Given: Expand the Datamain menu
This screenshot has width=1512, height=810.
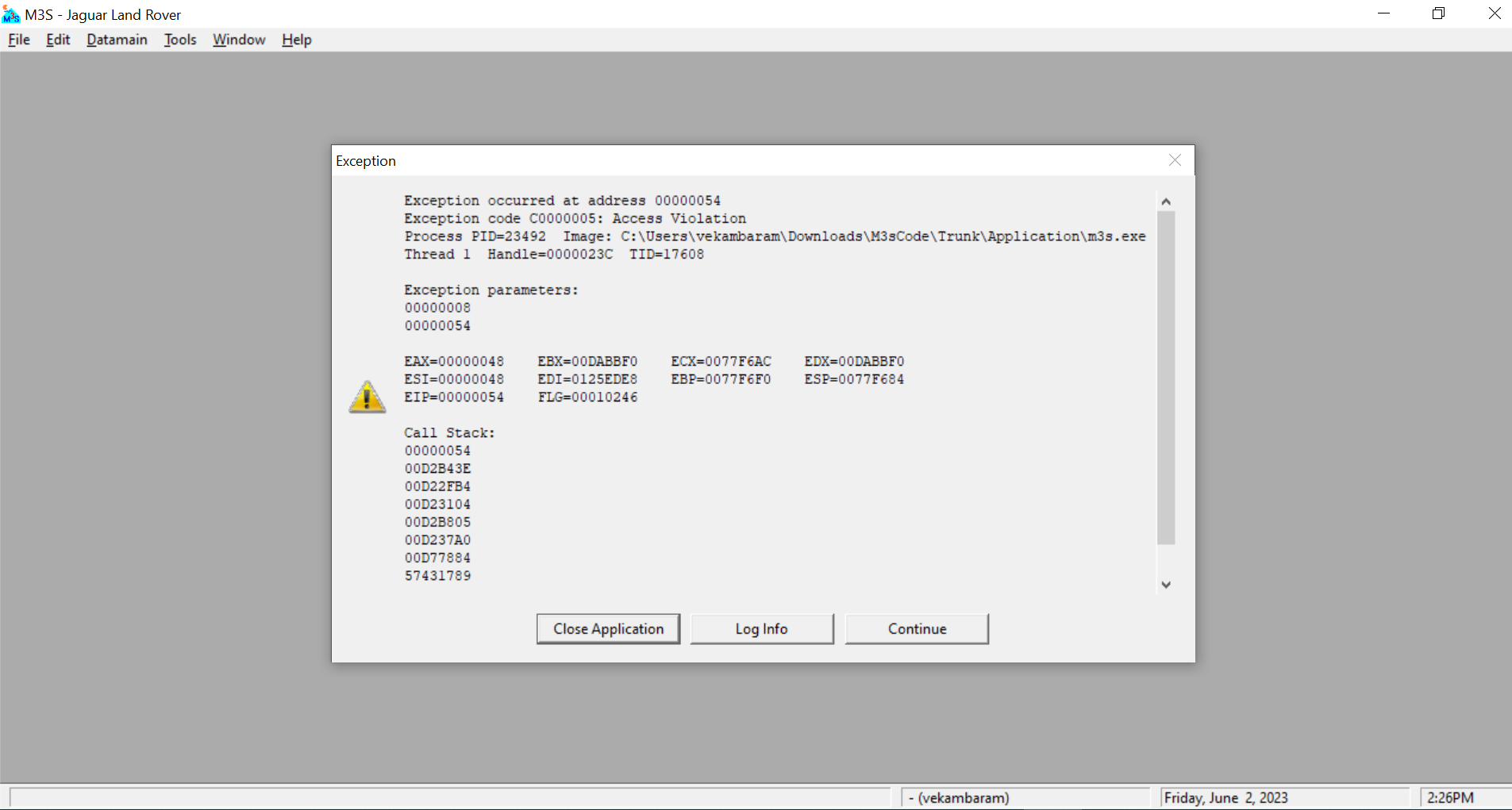Looking at the screenshot, I should 117,40.
